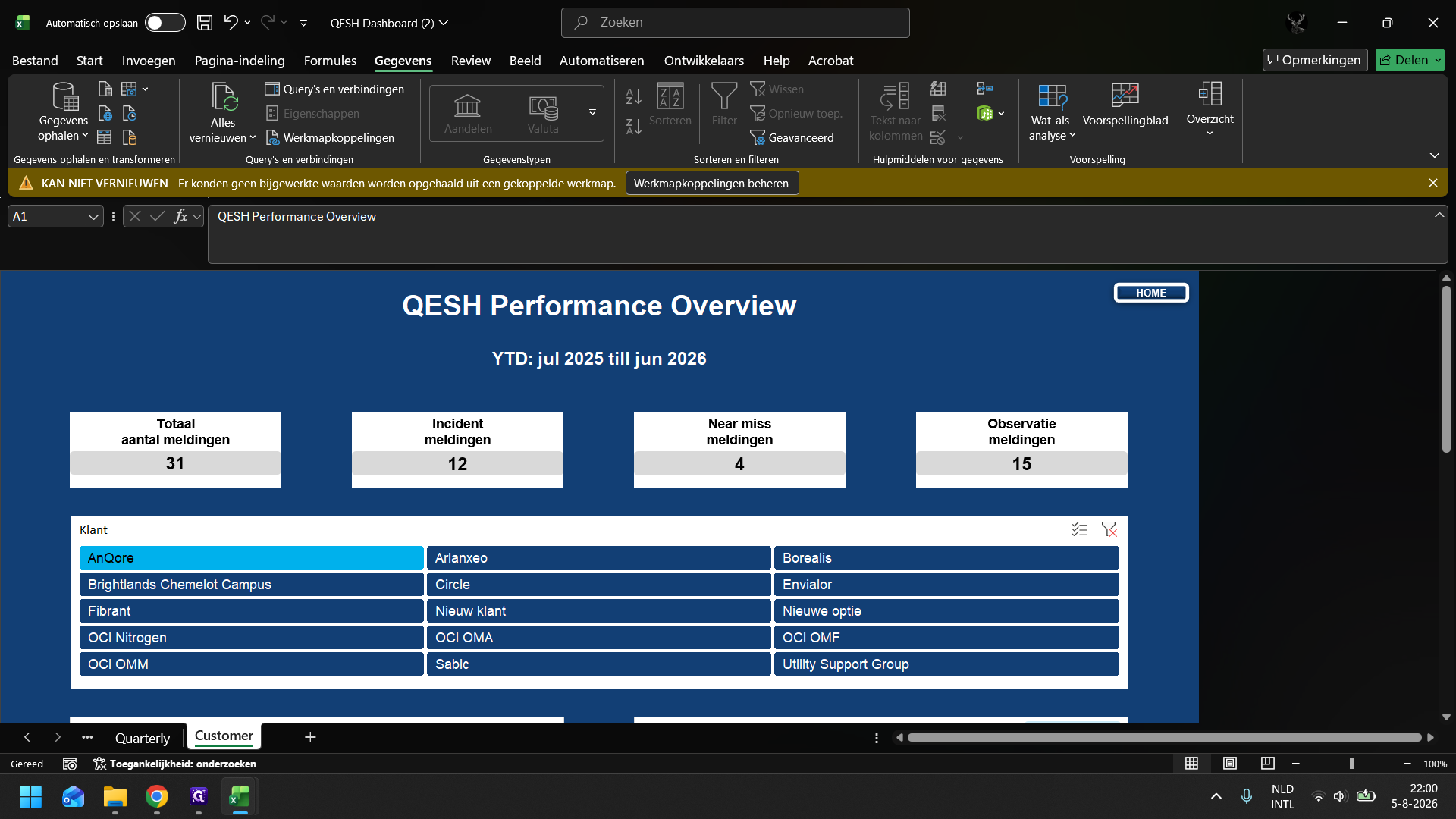The height and width of the screenshot is (819, 1456).
Task: Expand the Name Box dropdown arrow
Action: pos(93,217)
